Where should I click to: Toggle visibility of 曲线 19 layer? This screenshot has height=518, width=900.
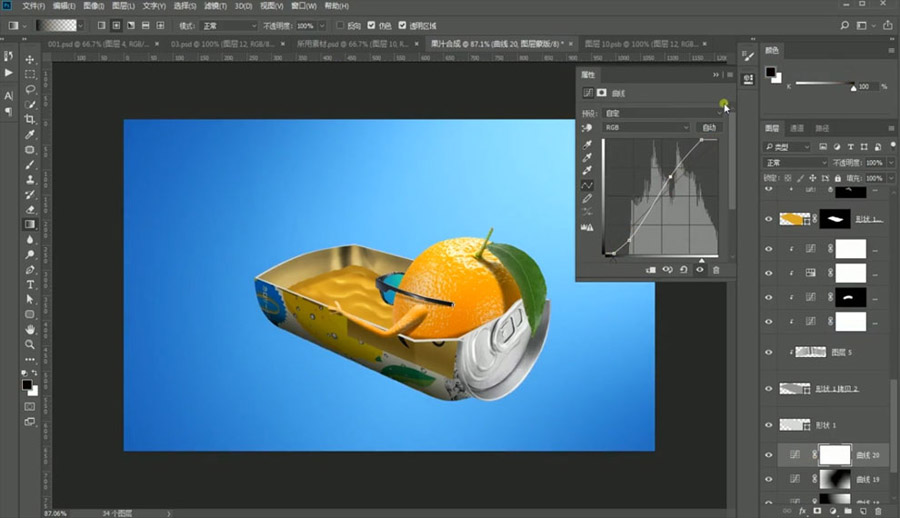click(x=769, y=479)
